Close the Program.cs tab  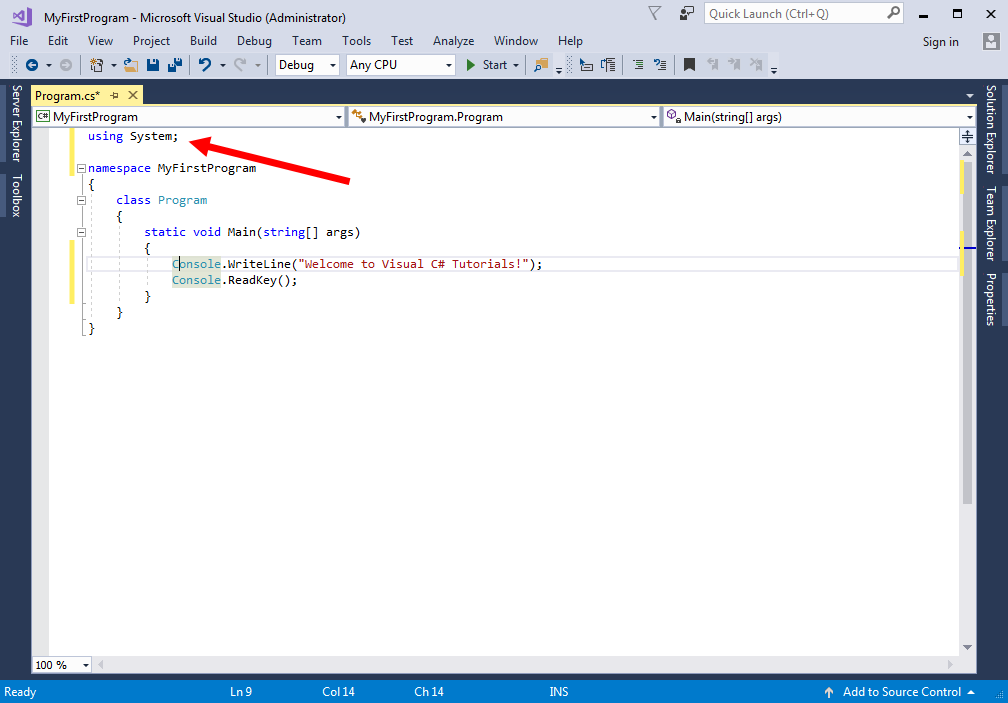pos(132,95)
